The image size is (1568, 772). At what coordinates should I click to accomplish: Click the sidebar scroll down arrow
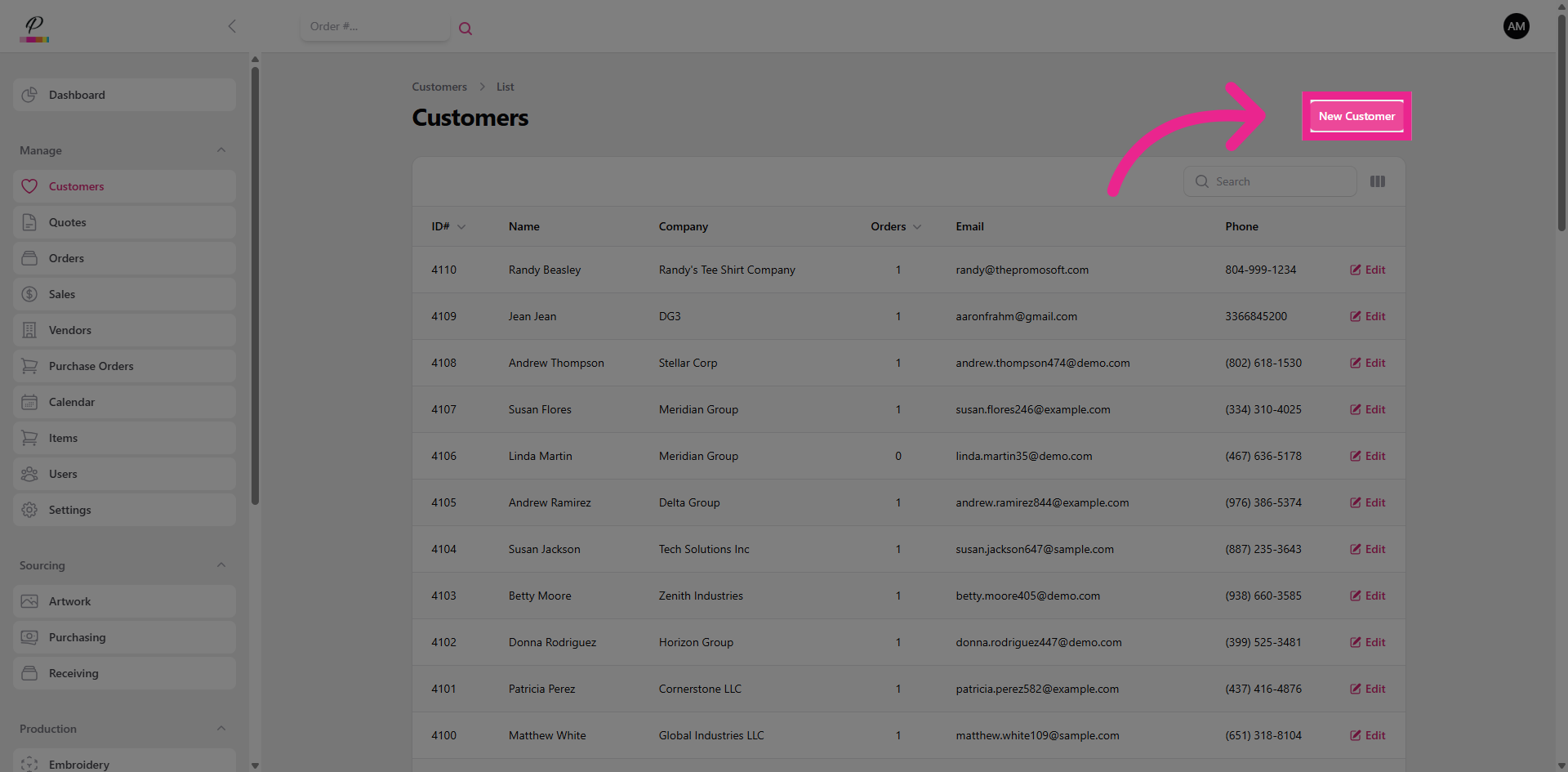255,765
